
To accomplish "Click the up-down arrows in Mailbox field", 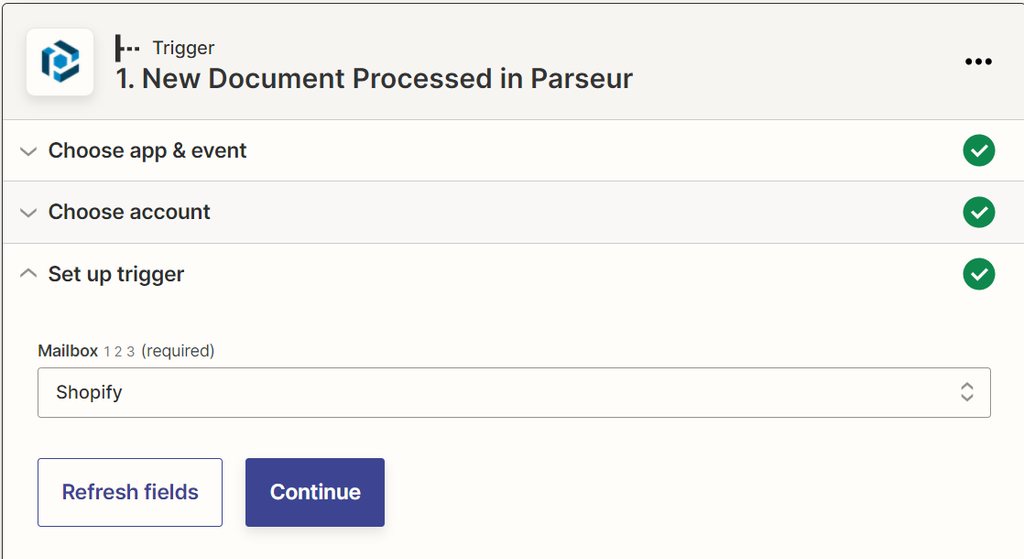I will click(x=966, y=392).
